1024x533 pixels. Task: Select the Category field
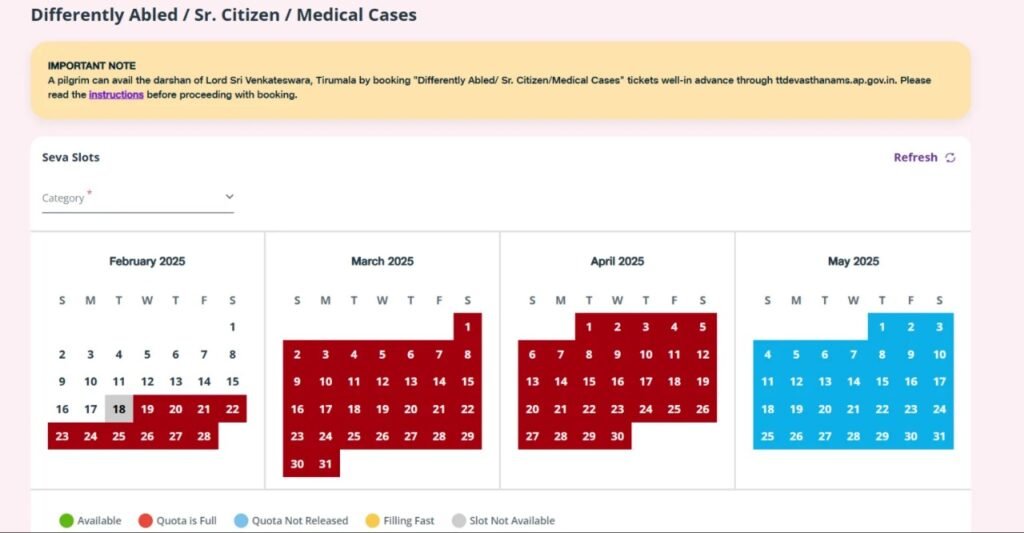(138, 198)
